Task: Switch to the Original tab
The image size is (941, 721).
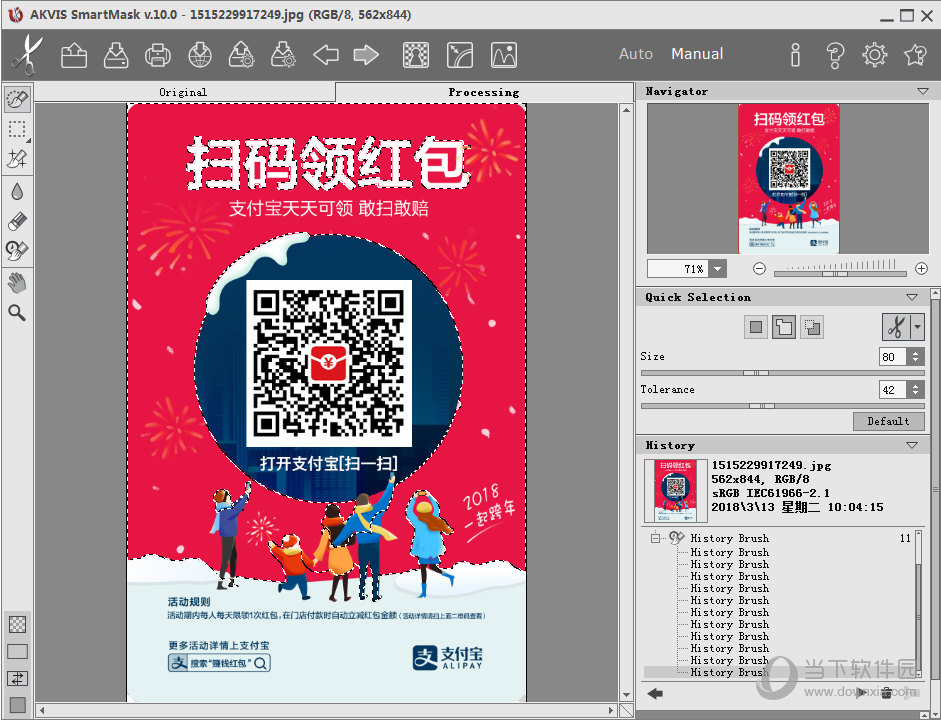Action: click(183, 92)
